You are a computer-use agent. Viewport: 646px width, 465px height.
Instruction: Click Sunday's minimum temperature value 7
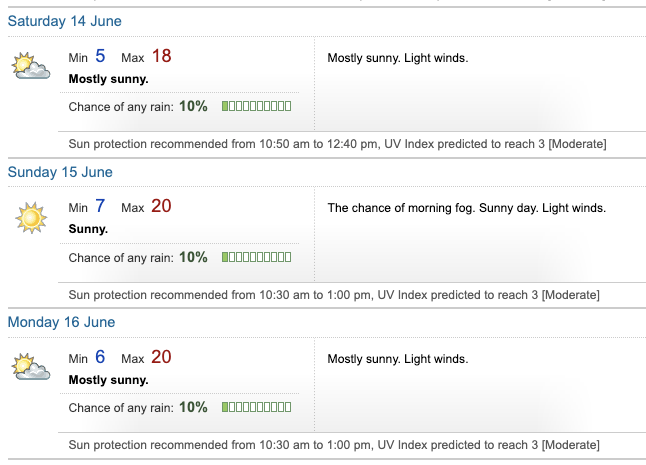tap(100, 207)
